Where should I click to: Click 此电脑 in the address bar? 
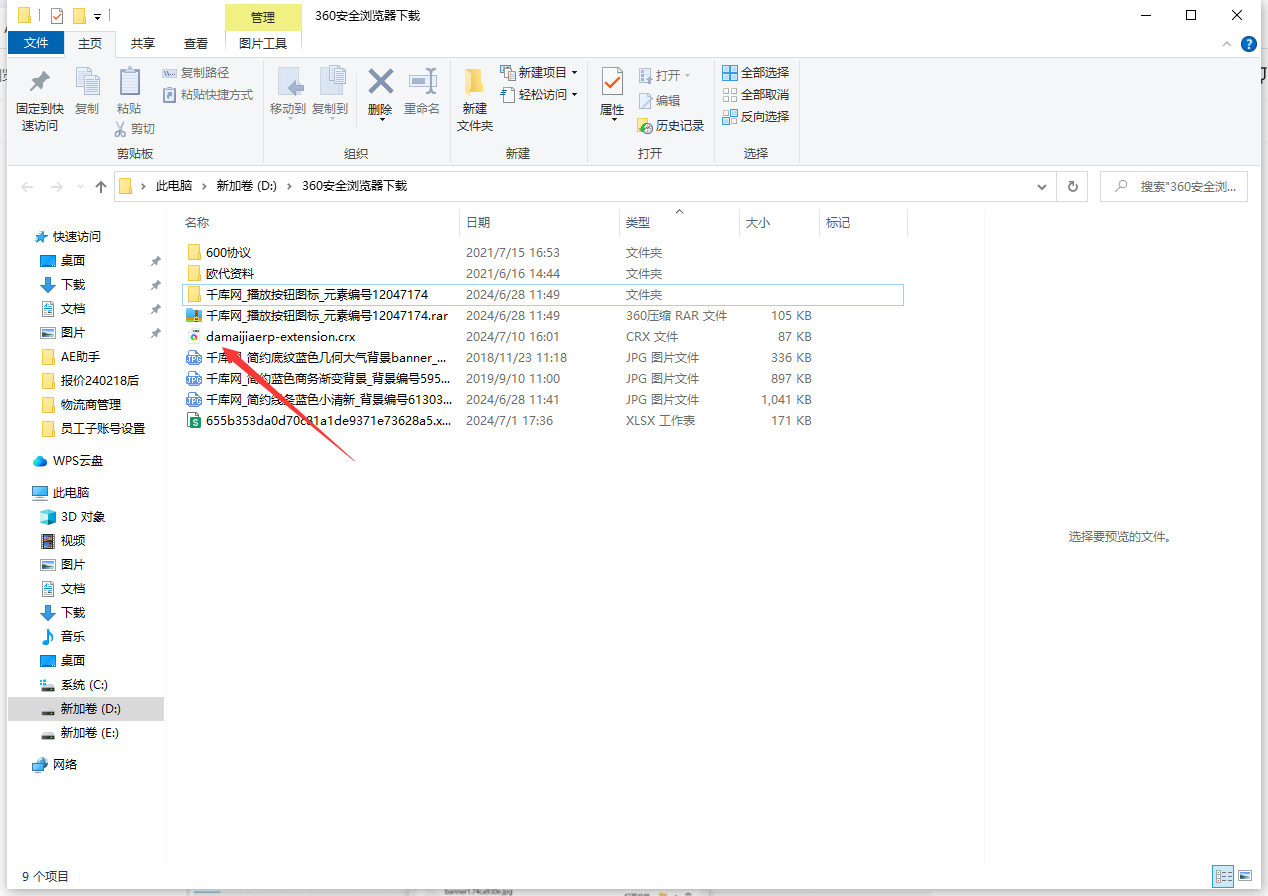[173, 186]
